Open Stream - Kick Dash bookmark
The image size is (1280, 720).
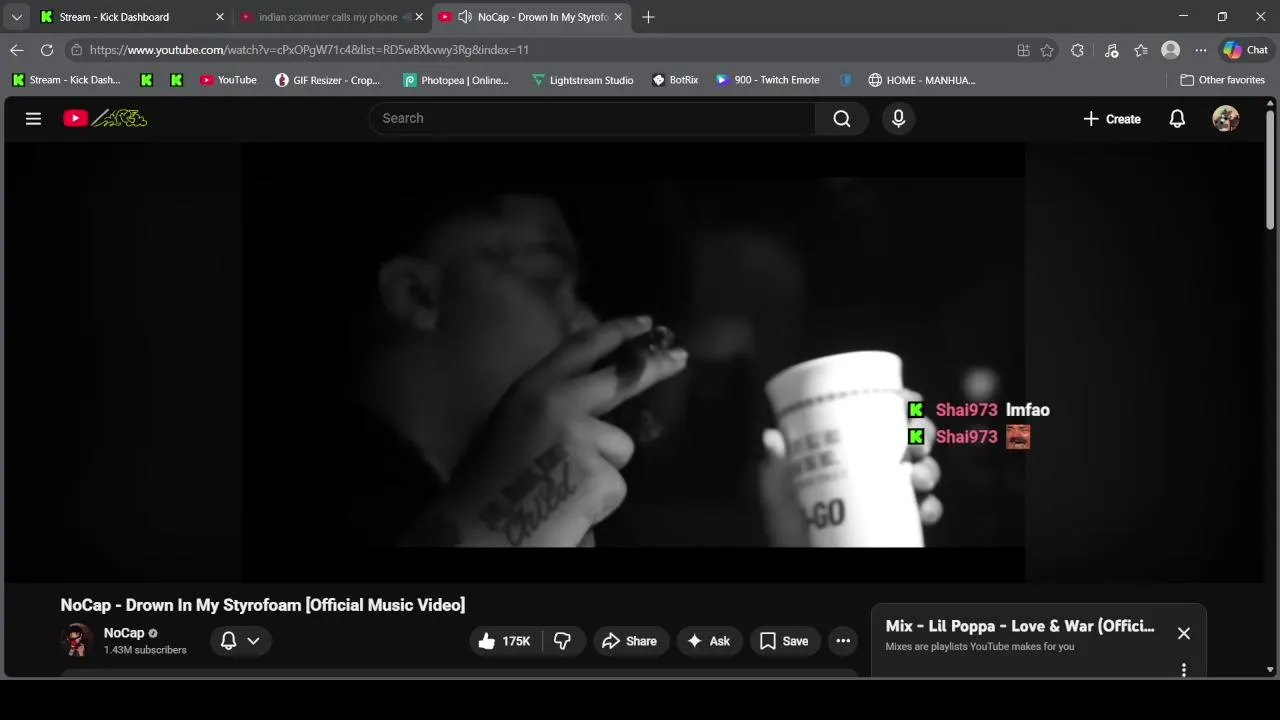pos(65,80)
